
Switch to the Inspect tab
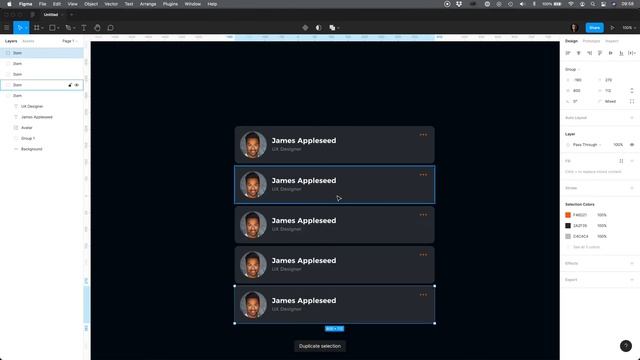[x=611, y=41]
